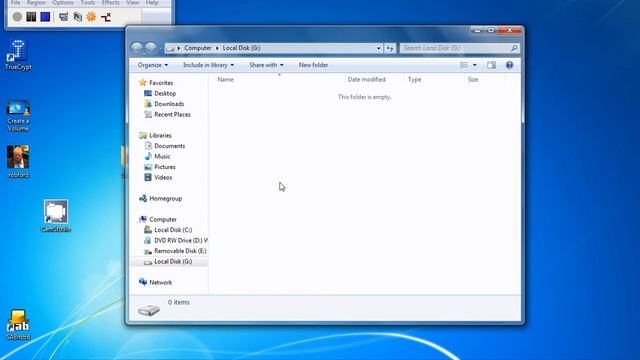This screenshot has height=360, width=640.
Task: Open Include in library dropdown
Action: (x=209, y=65)
